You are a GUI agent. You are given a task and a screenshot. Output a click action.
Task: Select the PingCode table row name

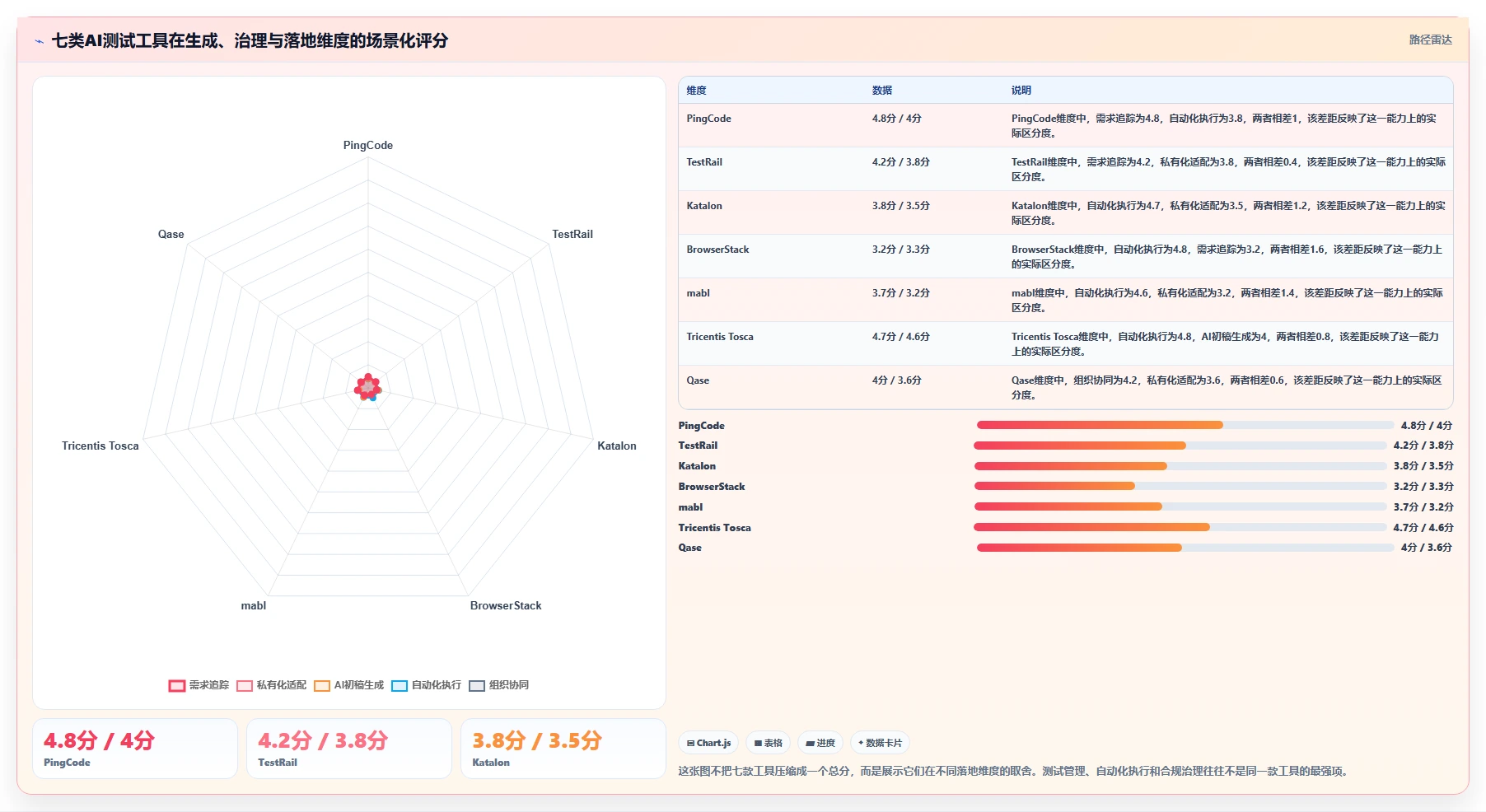click(708, 119)
